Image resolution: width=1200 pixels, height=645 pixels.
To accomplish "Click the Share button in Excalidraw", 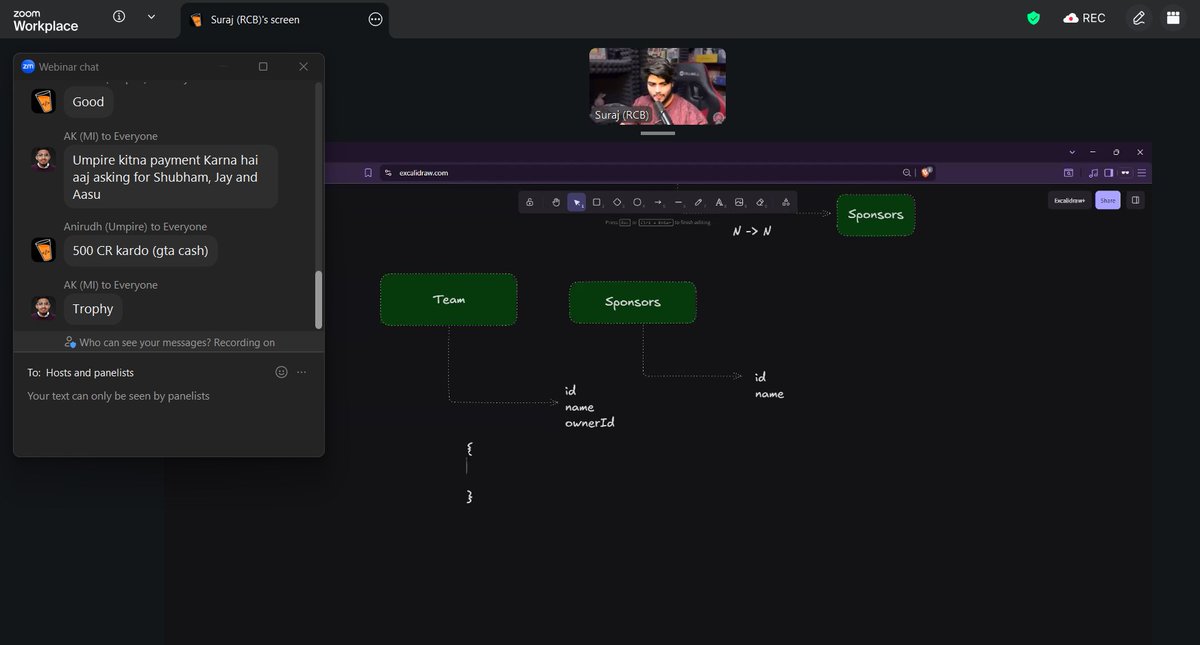I will coord(1107,200).
